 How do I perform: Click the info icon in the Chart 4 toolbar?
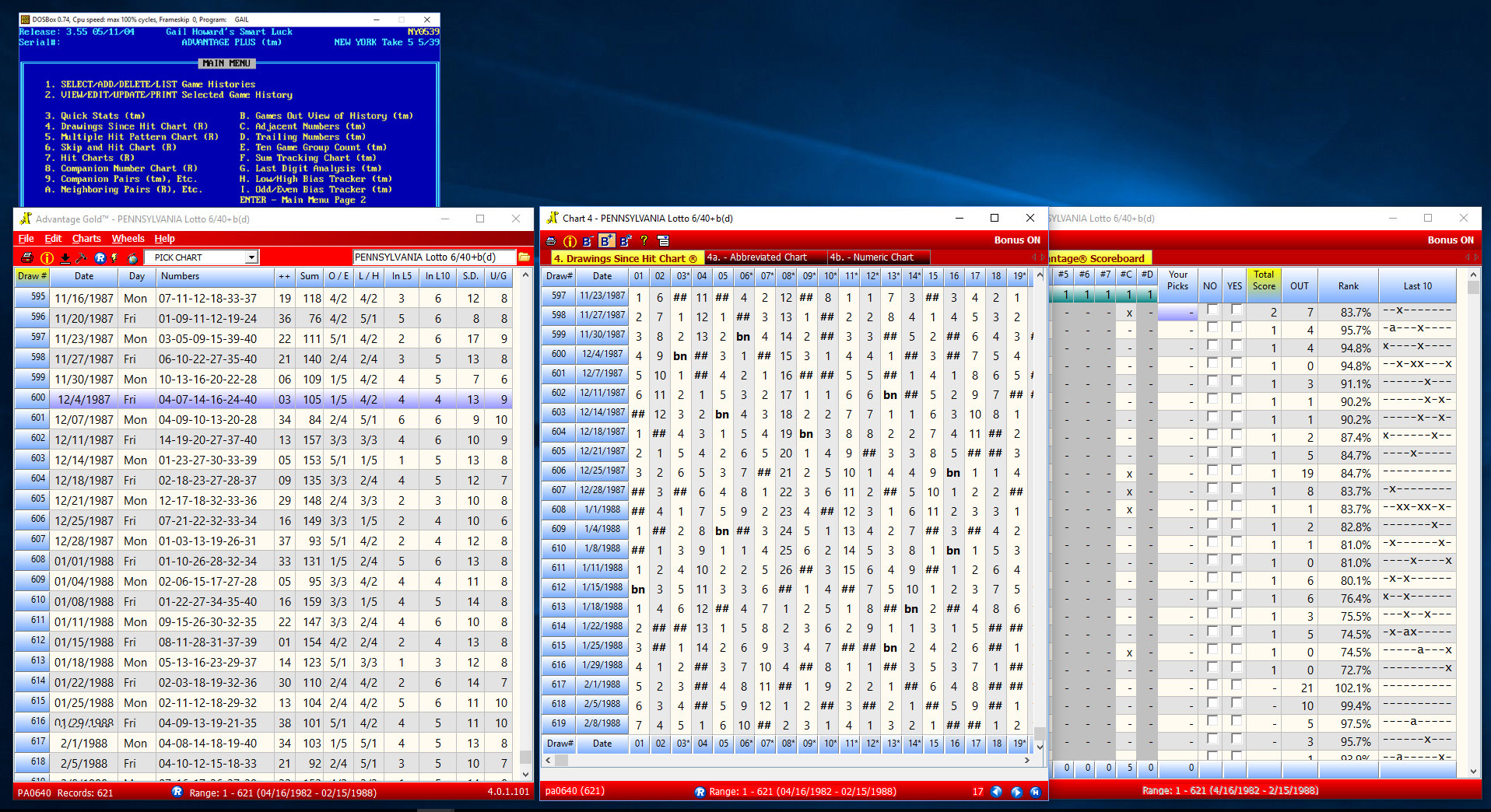pyautogui.click(x=570, y=241)
